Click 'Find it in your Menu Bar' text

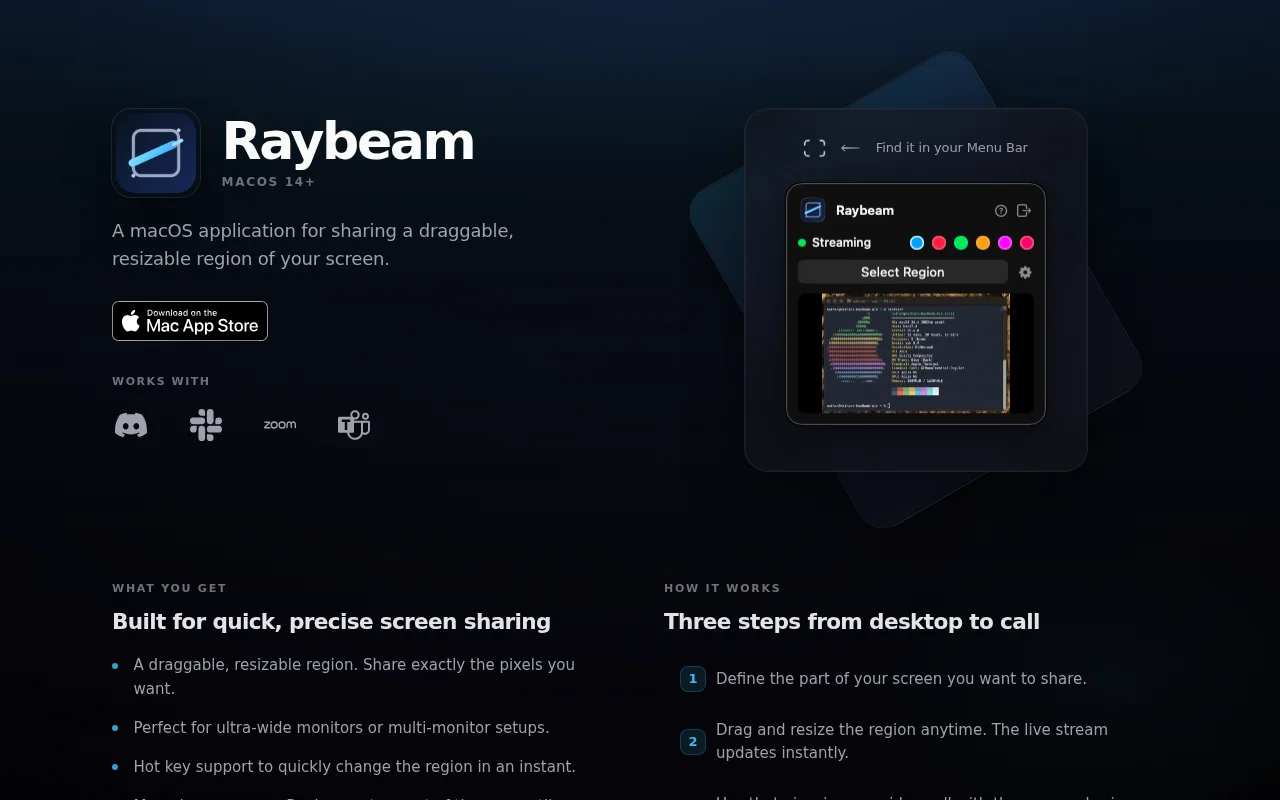click(x=952, y=148)
